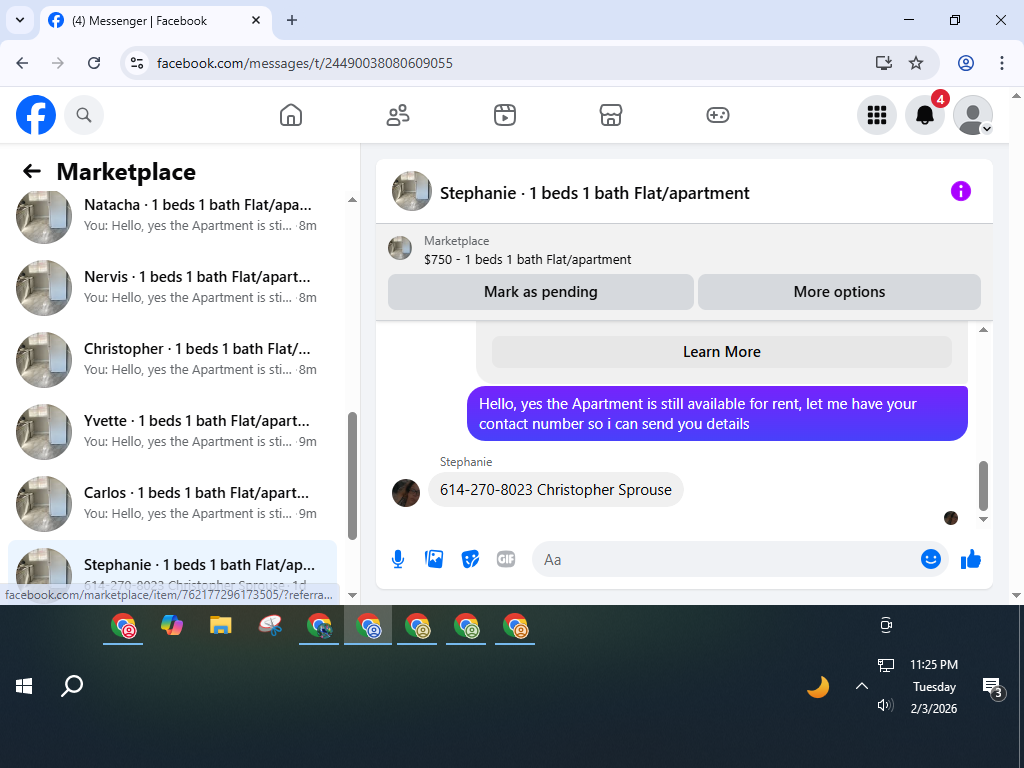Image resolution: width=1024 pixels, height=768 pixels.
Task: Show hidden system tray icons chevron
Action: (x=862, y=686)
